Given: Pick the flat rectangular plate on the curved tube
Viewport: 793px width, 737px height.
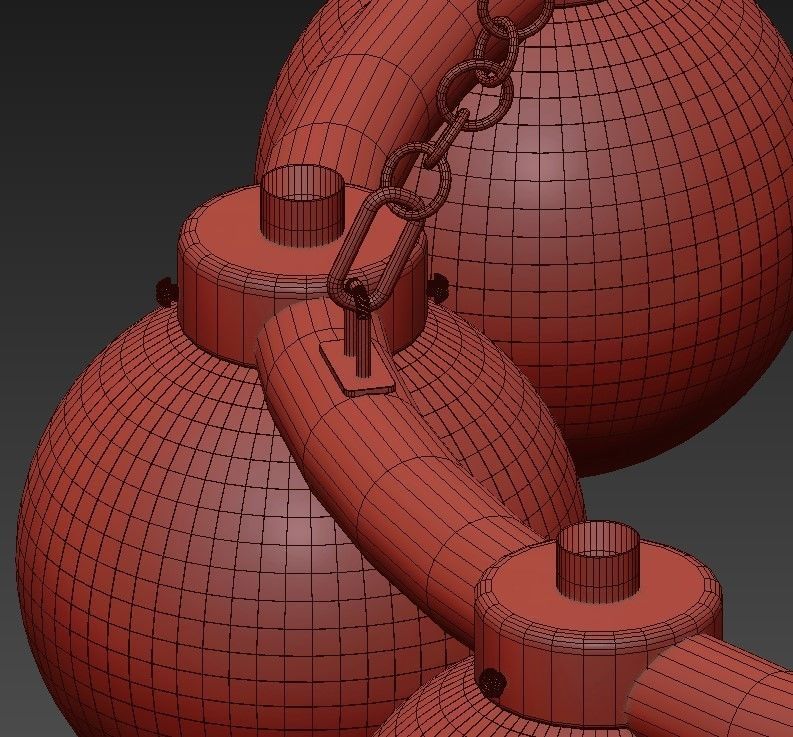Looking at the screenshot, I should pos(358,368).
